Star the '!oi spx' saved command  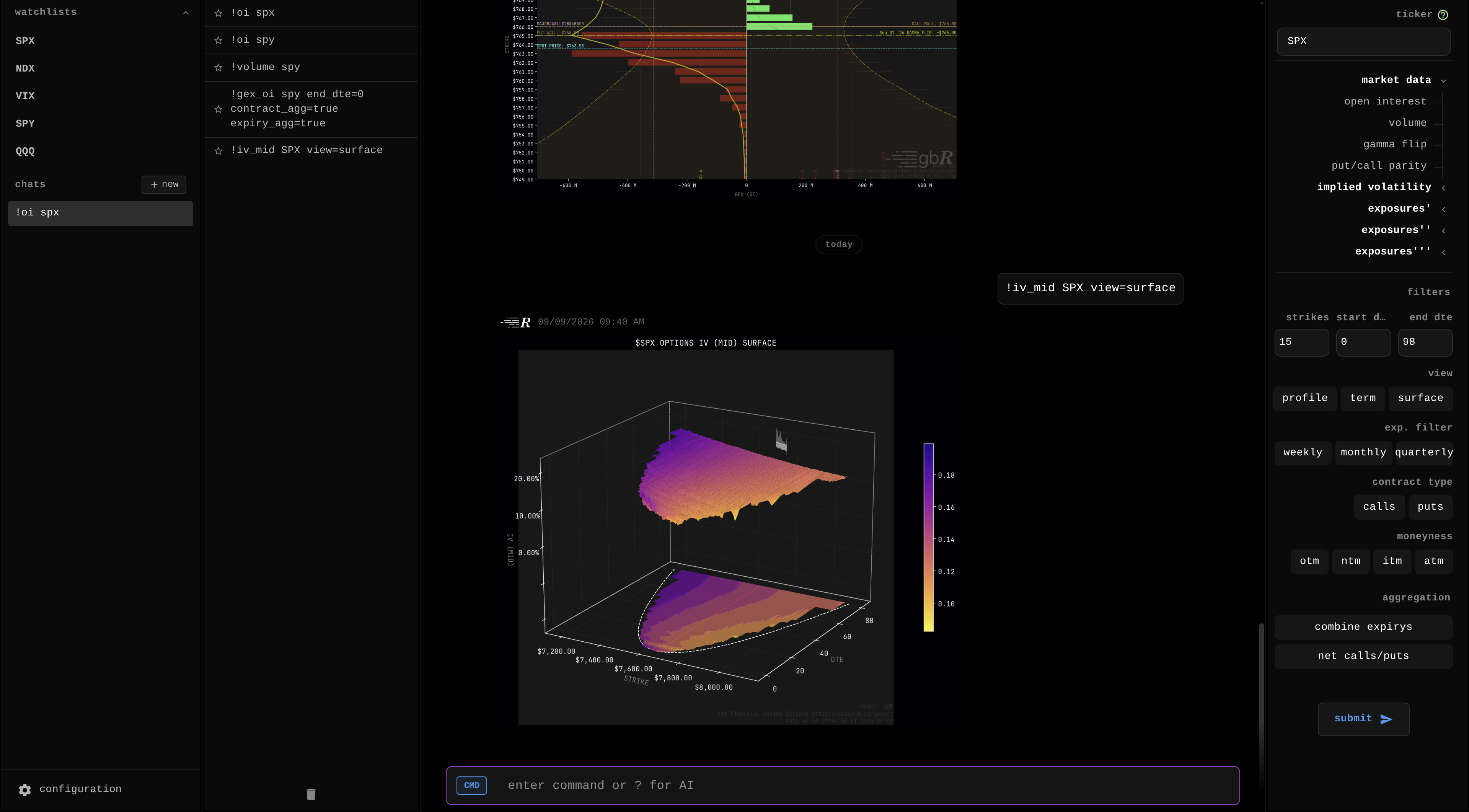[218, 13]
